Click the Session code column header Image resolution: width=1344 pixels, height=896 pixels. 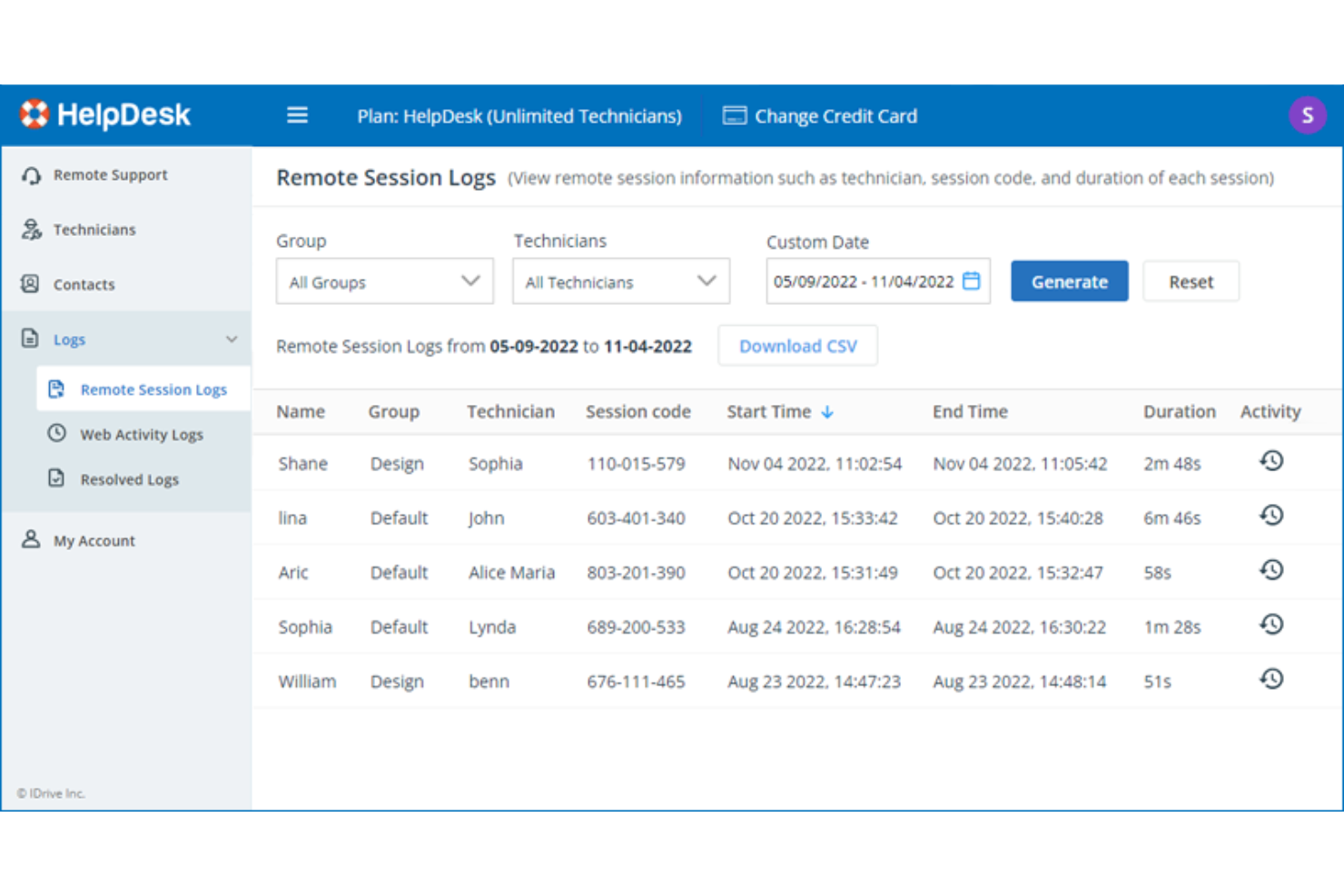pyautogui.click(x=638, y=411)
